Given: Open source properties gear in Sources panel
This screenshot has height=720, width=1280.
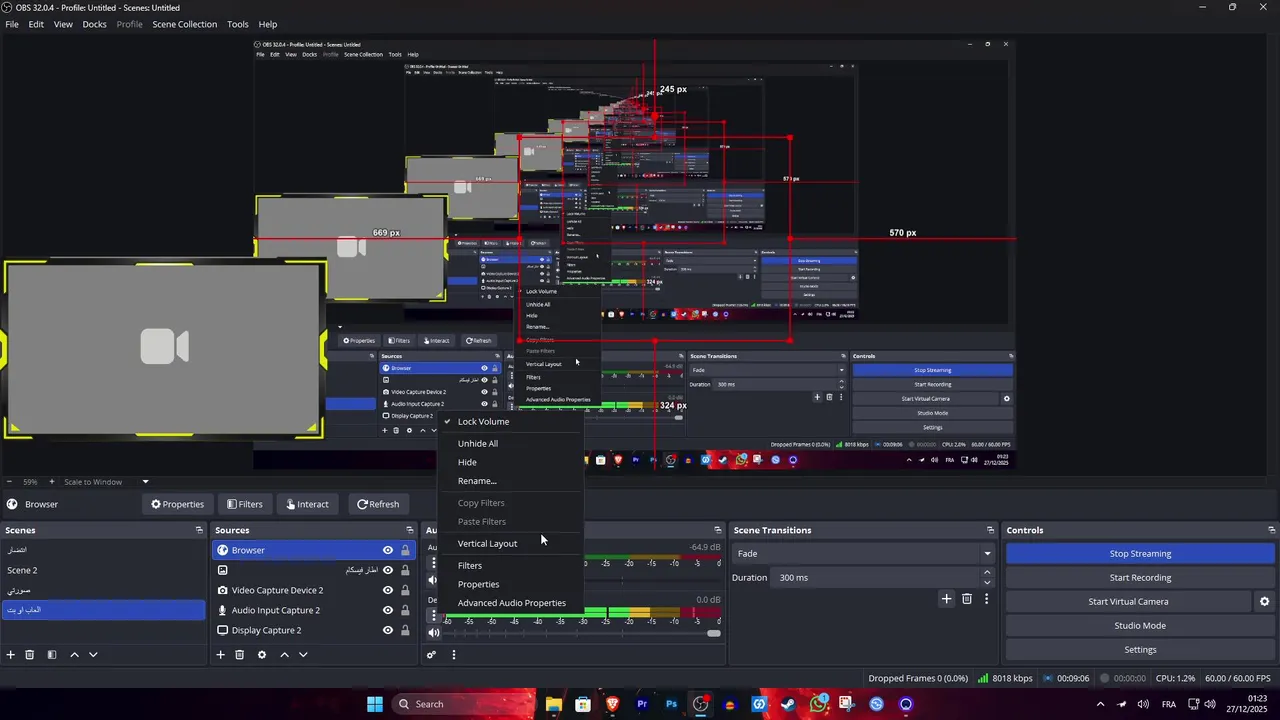Looking at the screenshot, I should tap(262, 655).
